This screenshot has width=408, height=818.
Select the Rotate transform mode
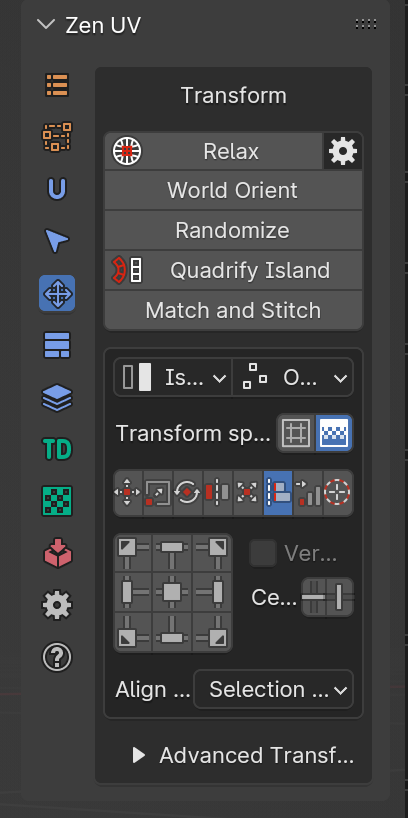(187, 493)
